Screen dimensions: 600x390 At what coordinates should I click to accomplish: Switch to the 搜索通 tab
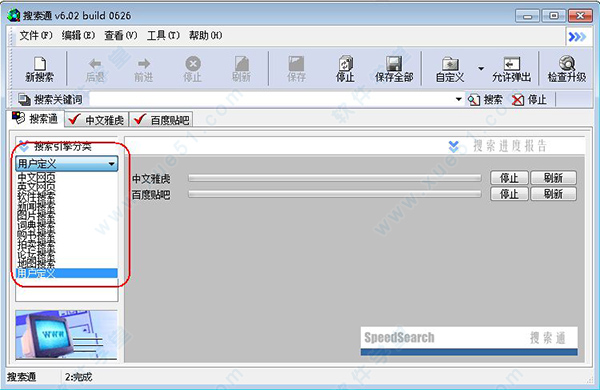[35, 119]
